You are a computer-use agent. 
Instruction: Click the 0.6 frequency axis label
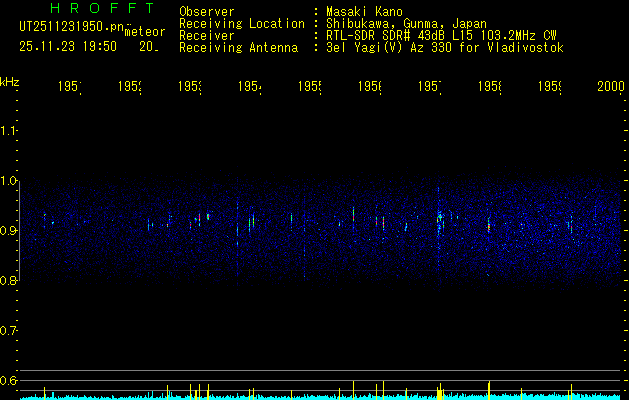pos(8,380)
